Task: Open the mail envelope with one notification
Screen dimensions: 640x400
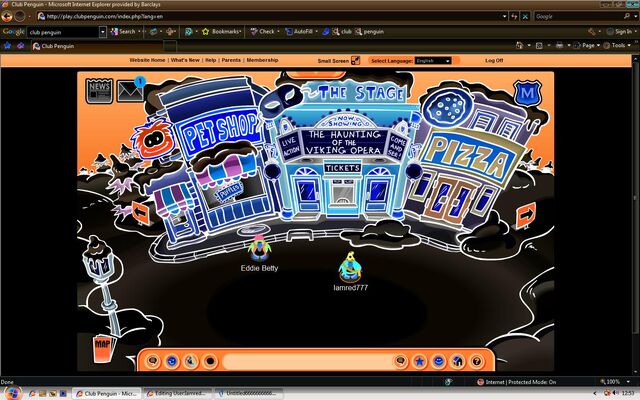Action: pyautogui.click(x=131, y=89)
